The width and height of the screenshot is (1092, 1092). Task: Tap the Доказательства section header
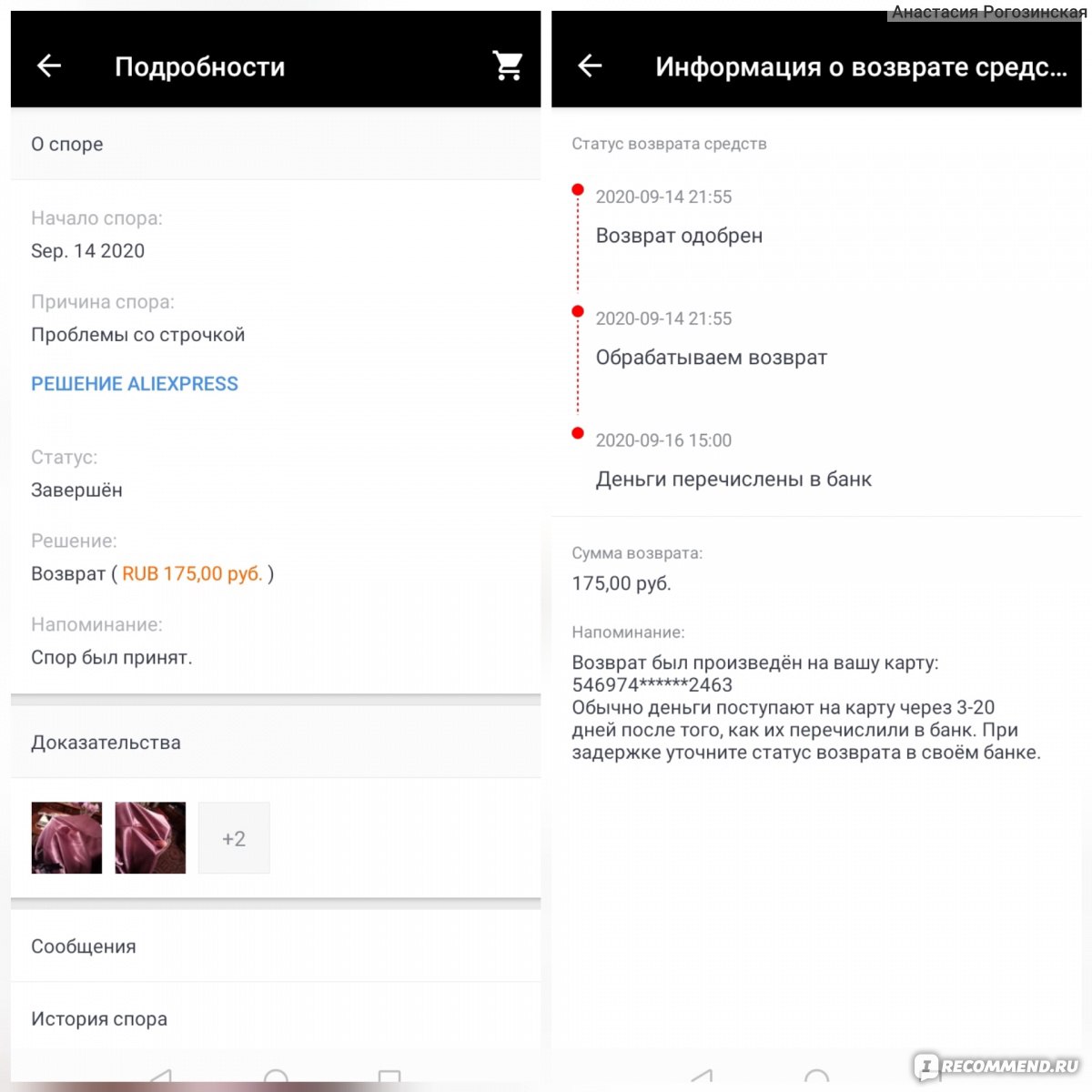coord(276,743)
